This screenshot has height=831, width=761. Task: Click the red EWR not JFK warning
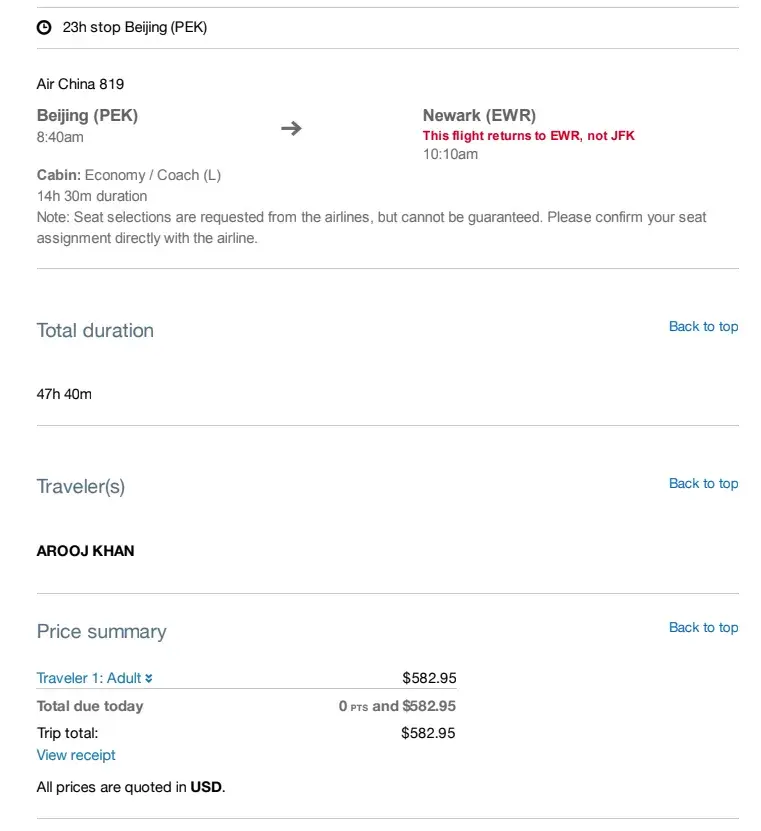(x=528, y=135)
